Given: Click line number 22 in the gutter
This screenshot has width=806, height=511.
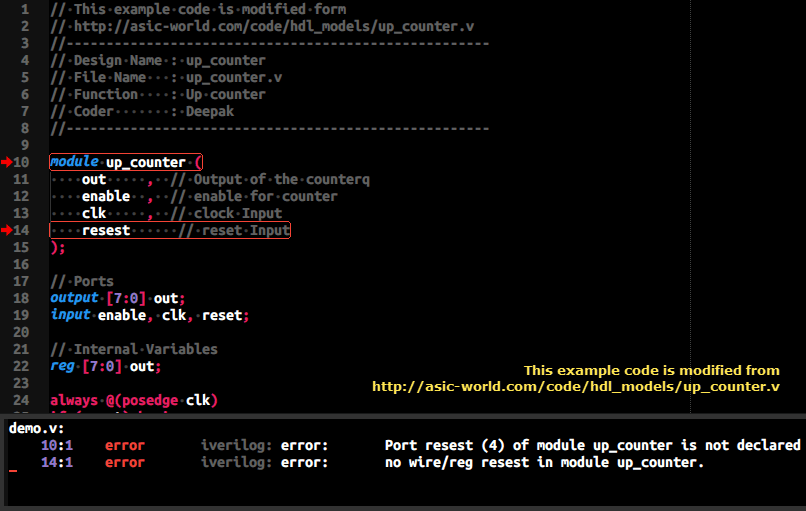Looking at the screenshot, I should pos(22,366).
